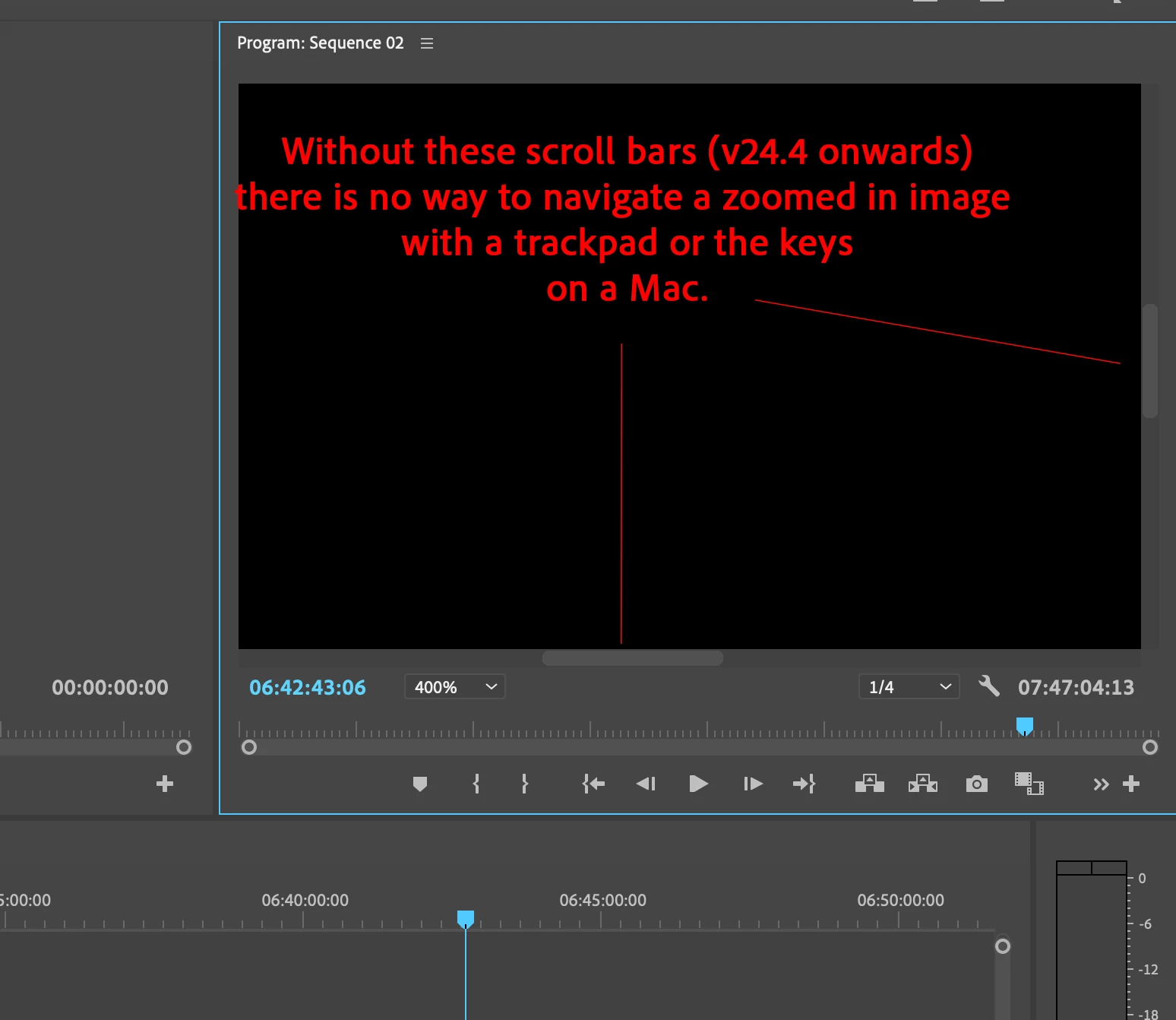Click the 06:50:00:00 label on timeline ruler
Viewport: 1176px width, 1020px height.
901,901
